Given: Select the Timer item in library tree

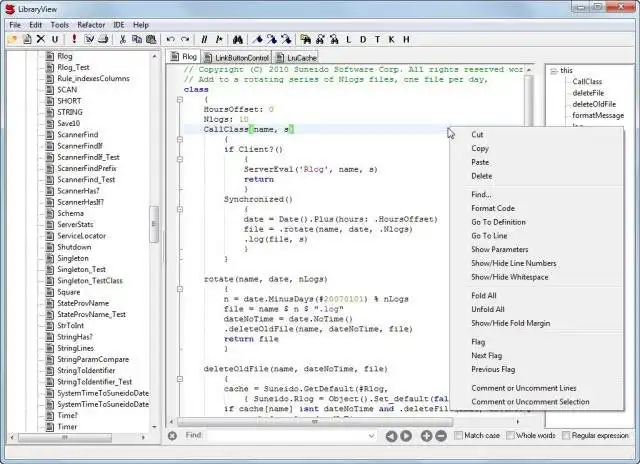Looking at the screenshot, I should click(67, 427).
